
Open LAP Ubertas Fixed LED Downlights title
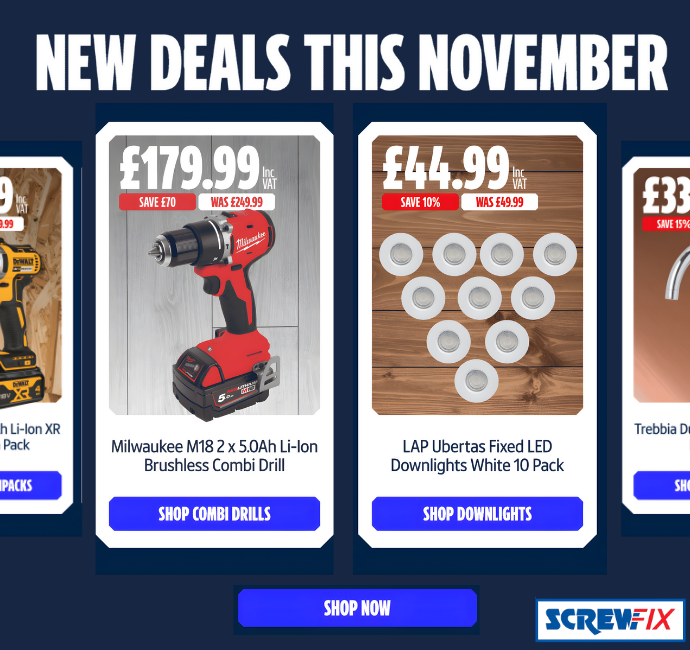click(477, 455)
